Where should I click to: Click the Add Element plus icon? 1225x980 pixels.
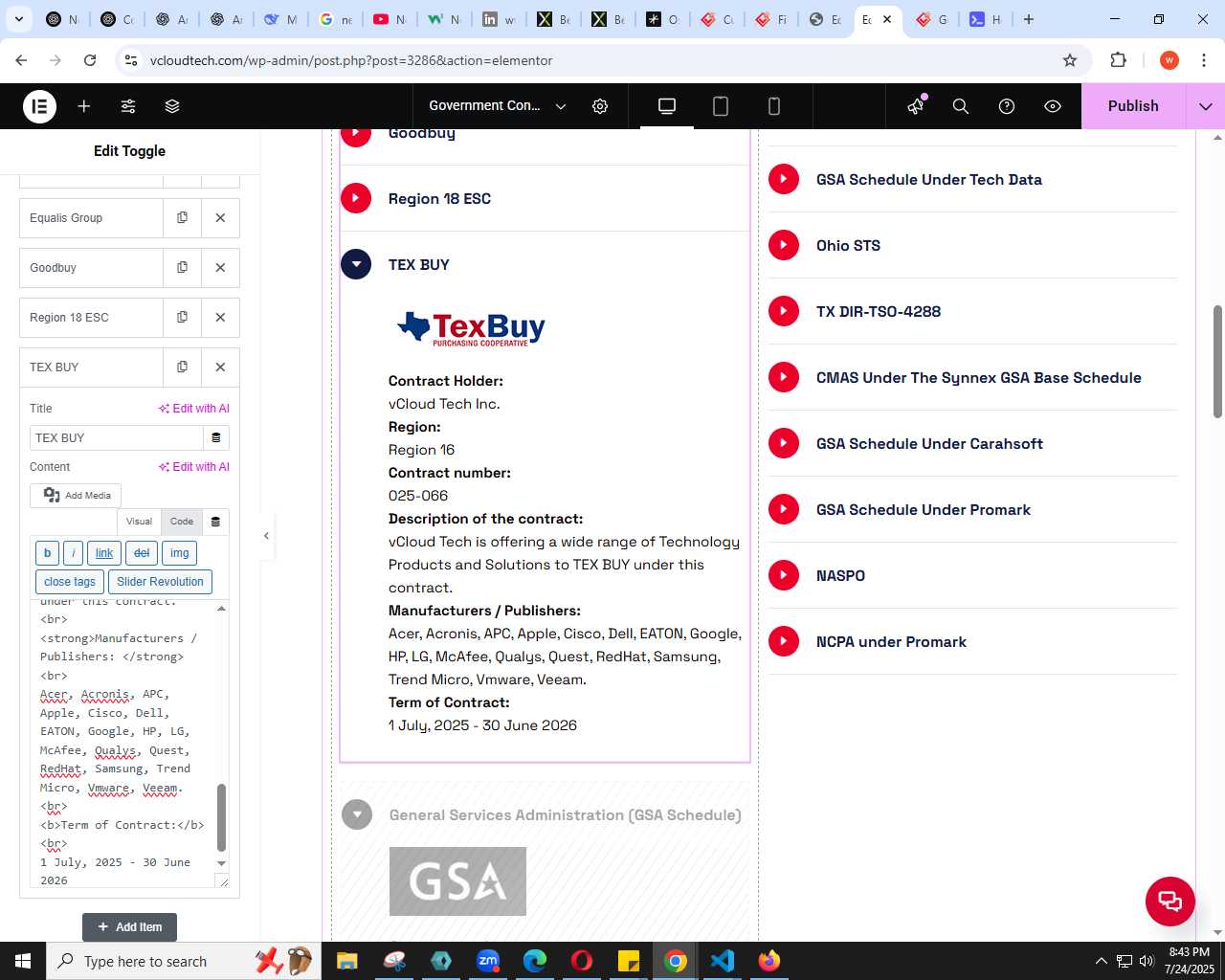coord(84,106)
